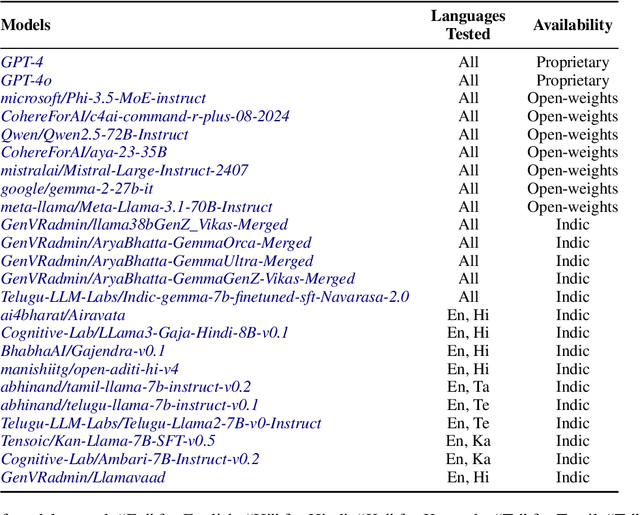Select 'En, Hi' in the Llamavaad row
The width and height of the screenshot is (640, 515).
pyautogui.click(x=468, y=477)
